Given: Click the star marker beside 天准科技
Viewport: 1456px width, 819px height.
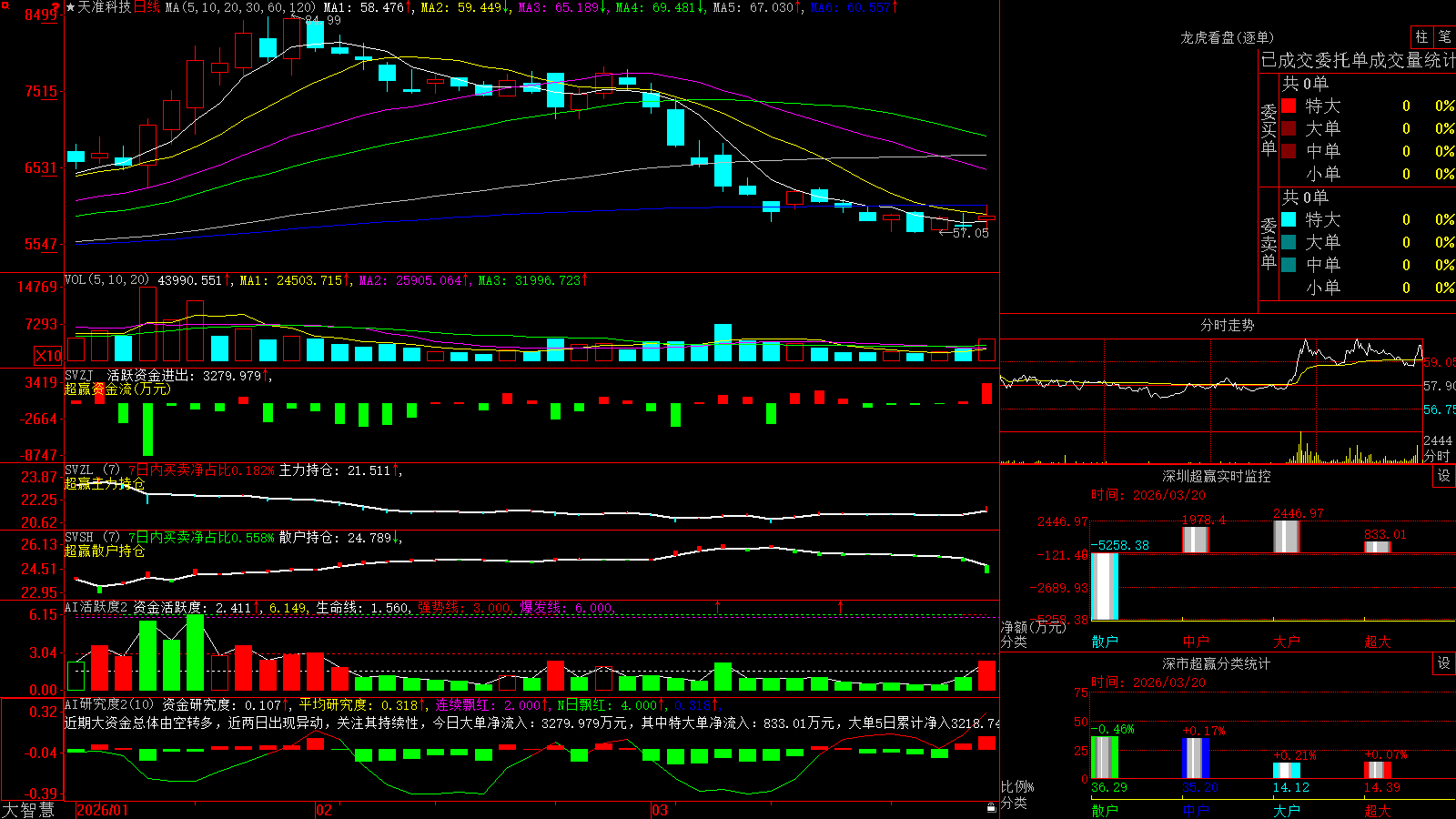Looking at the screenshot, I should (70, 7).
